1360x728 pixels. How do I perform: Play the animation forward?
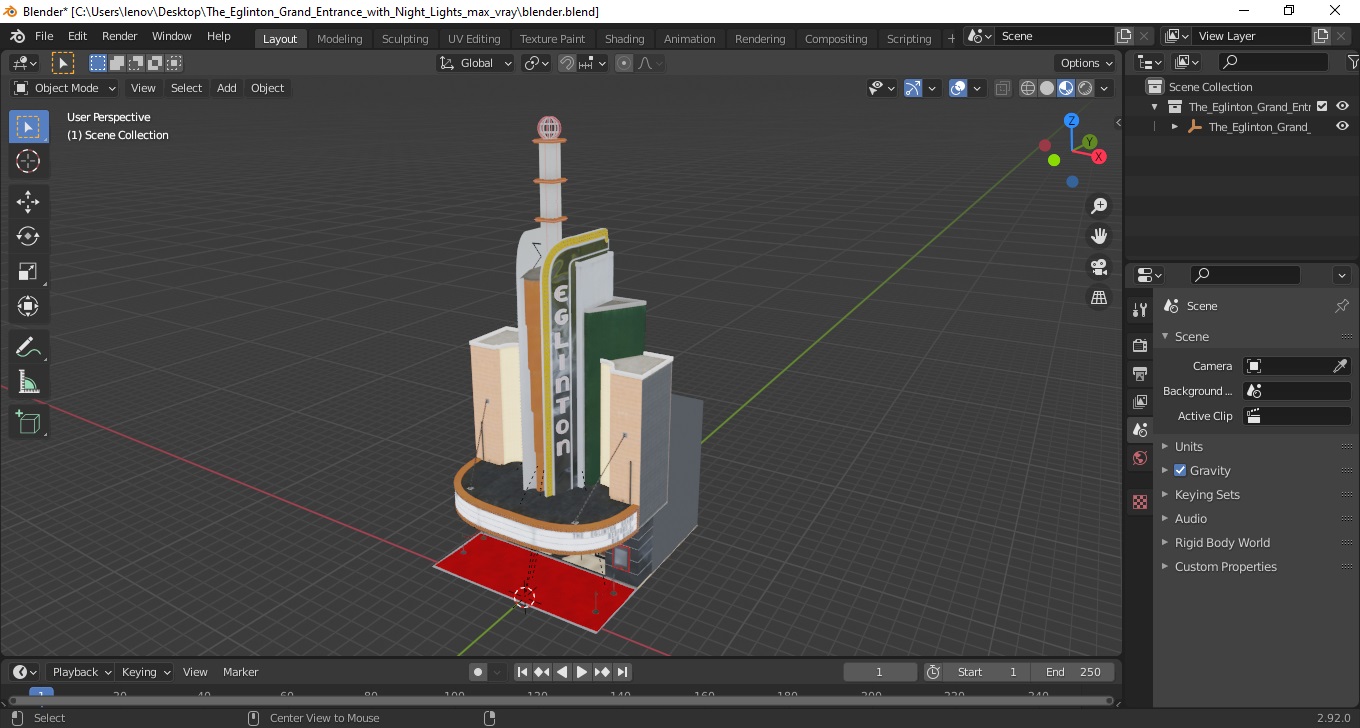[582, 672]
